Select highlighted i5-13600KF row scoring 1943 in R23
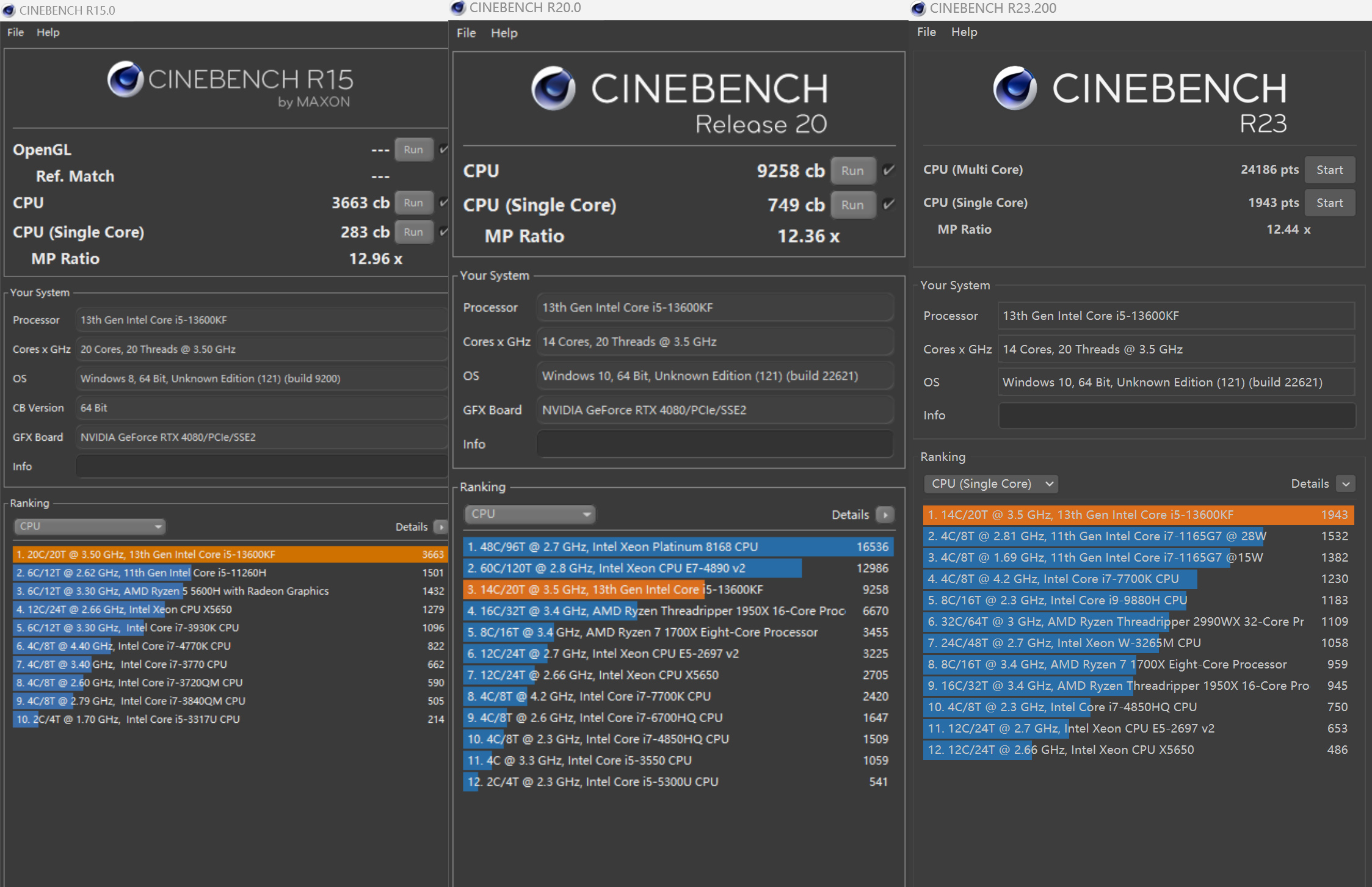The height and width of the screenshot is (887, 1372). 1139,515
